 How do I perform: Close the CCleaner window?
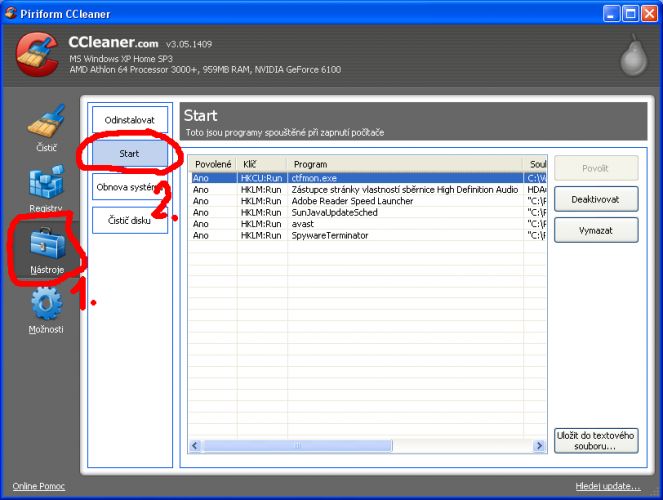[649, 14]
